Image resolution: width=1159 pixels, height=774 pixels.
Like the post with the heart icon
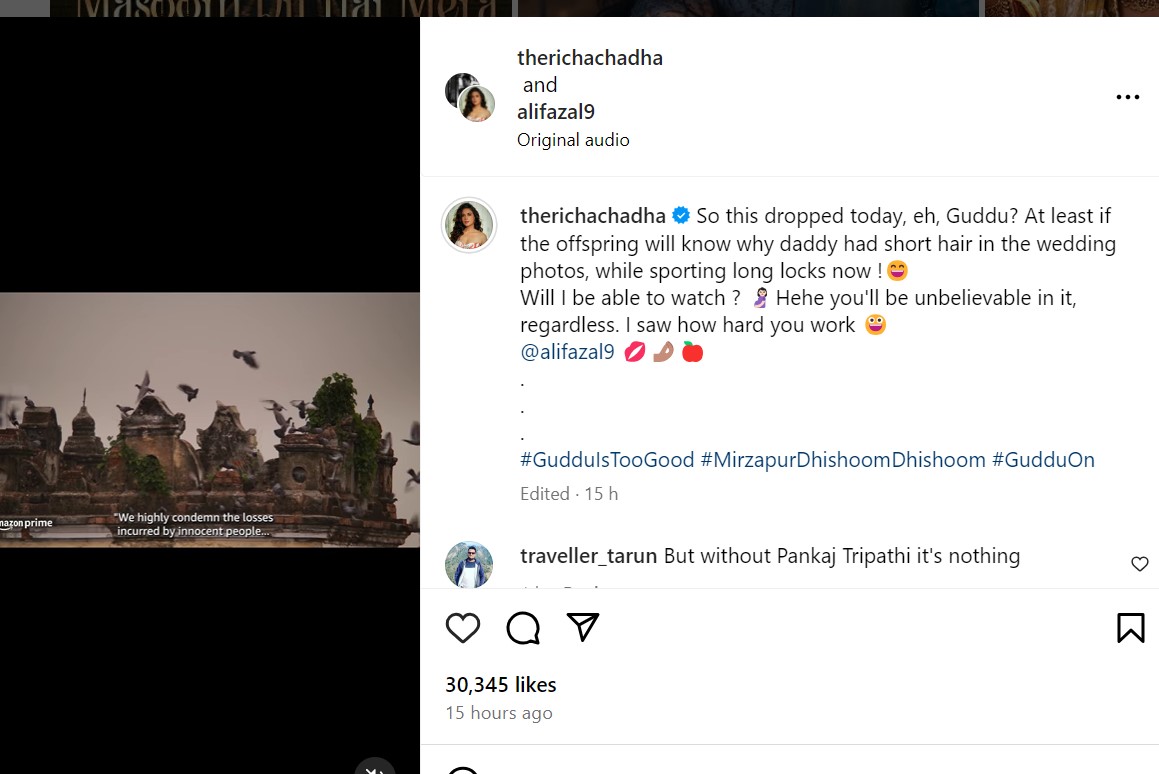(463, 628)
